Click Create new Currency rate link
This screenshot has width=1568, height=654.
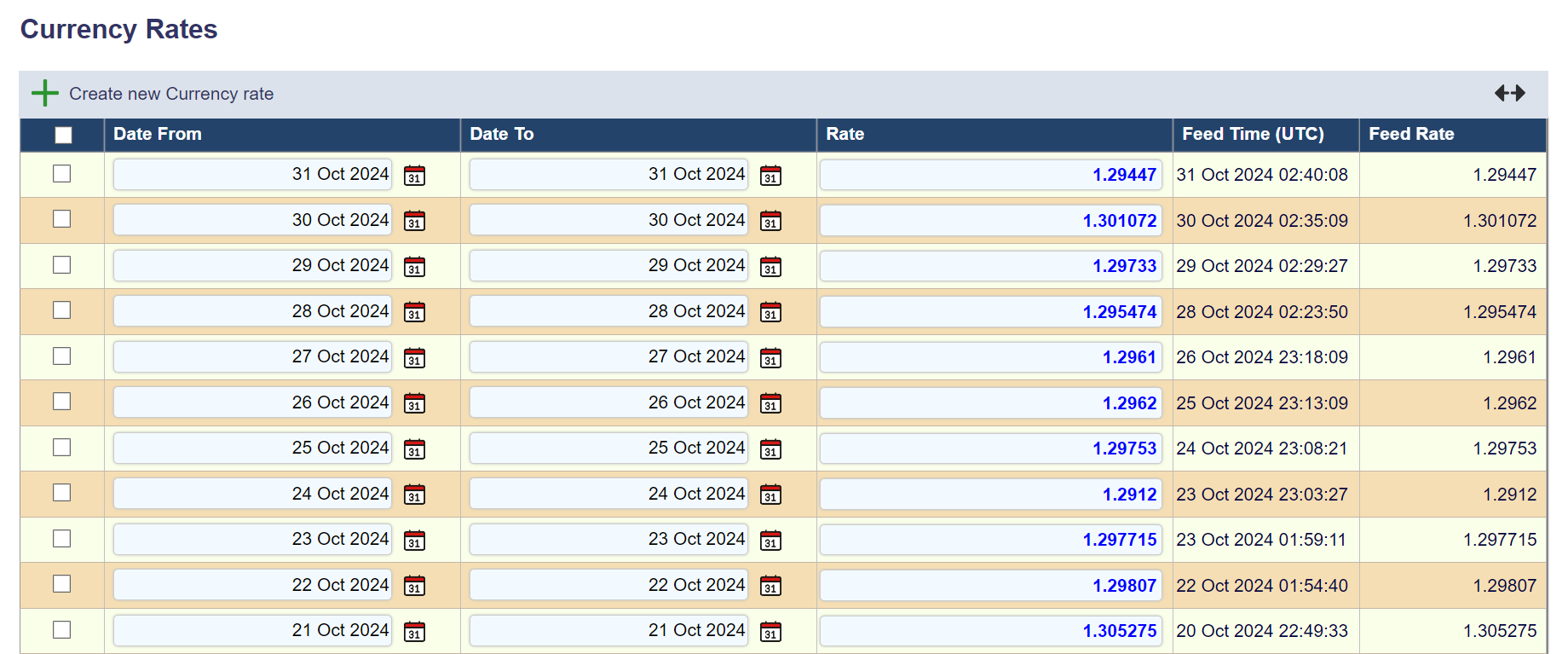171,94
